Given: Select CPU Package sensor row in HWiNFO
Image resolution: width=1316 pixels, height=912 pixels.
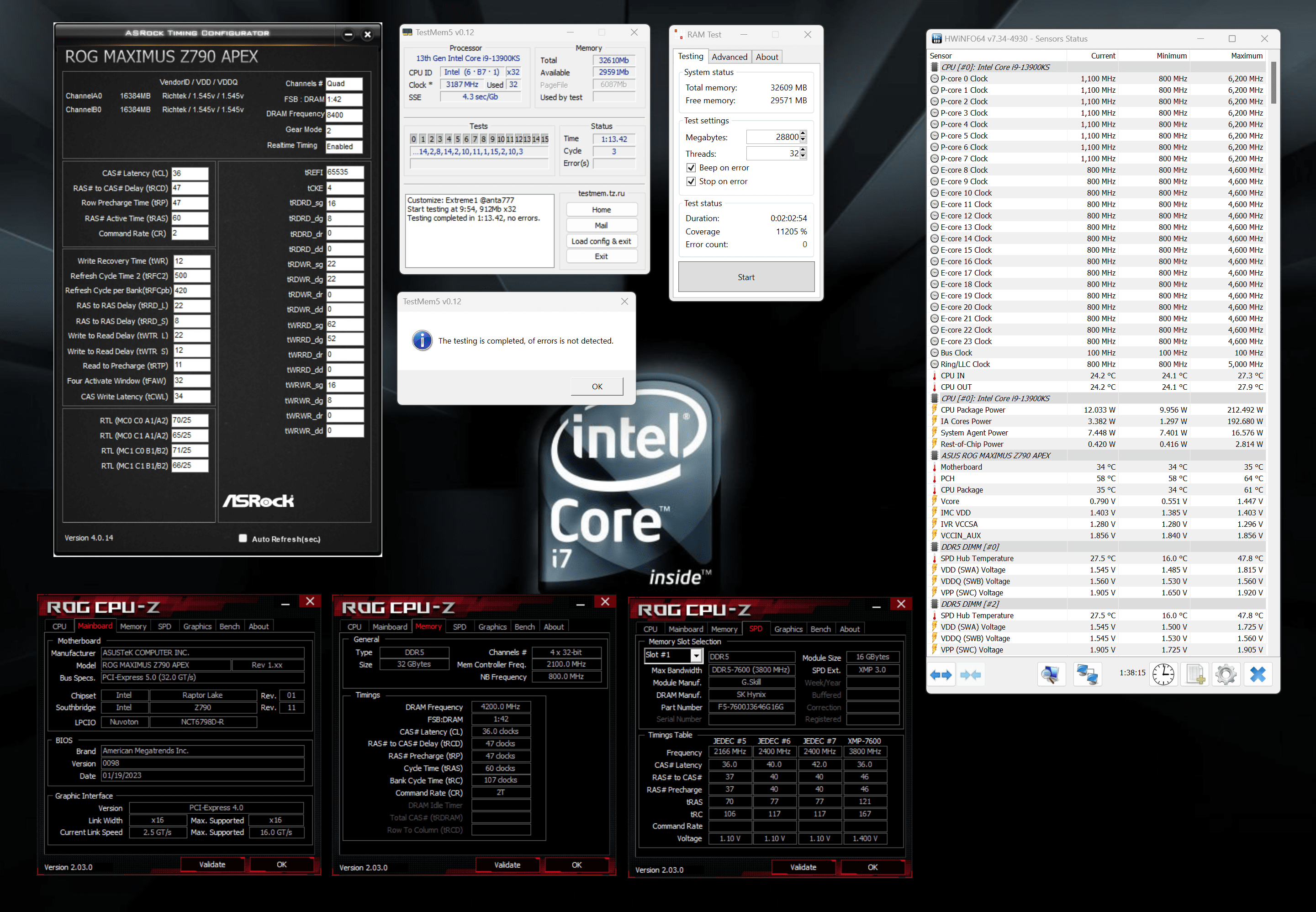Looking at the screenshot, I should coord(1097,490).
